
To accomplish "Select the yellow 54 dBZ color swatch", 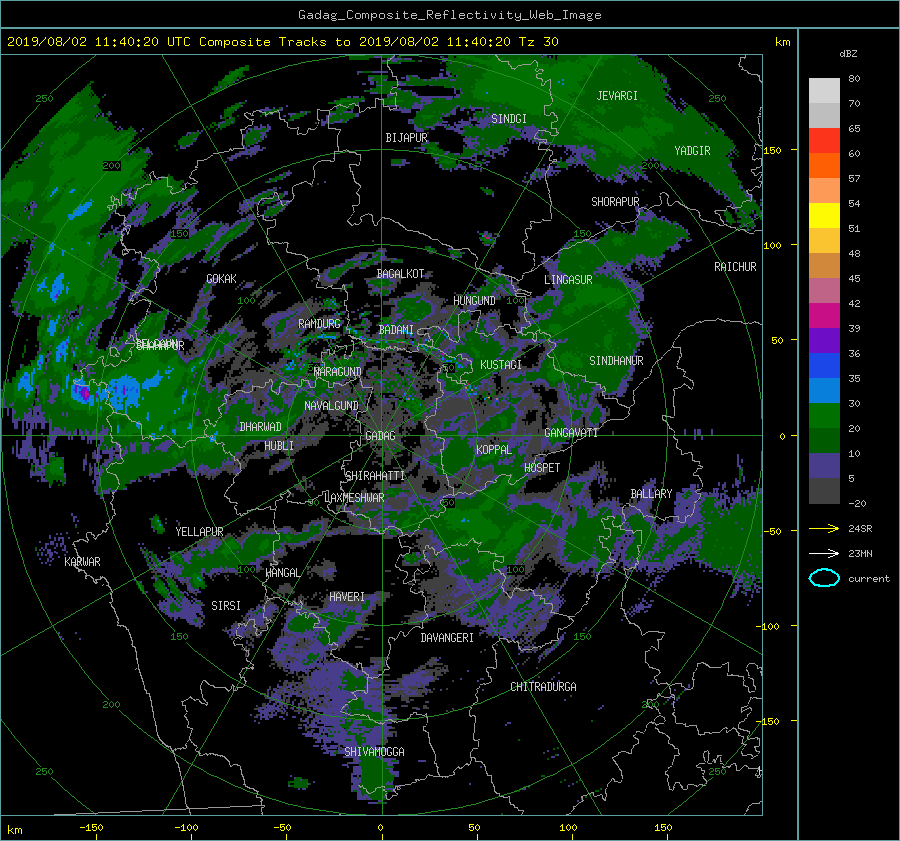I will click(824, 215).
